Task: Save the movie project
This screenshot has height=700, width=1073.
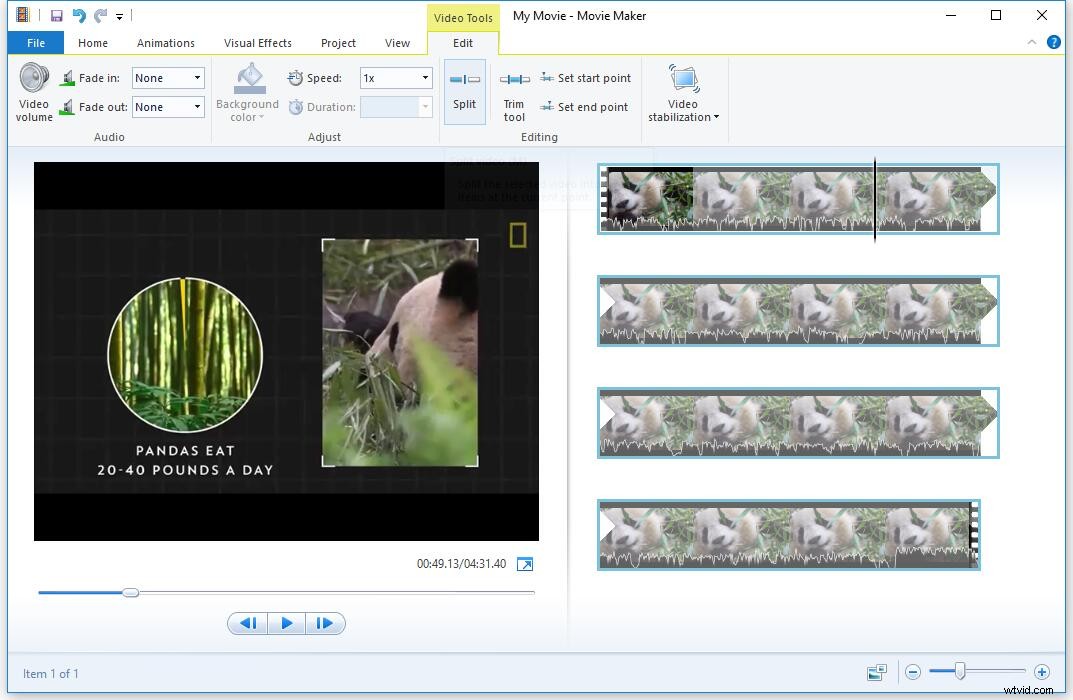Action: pos(55,15)
